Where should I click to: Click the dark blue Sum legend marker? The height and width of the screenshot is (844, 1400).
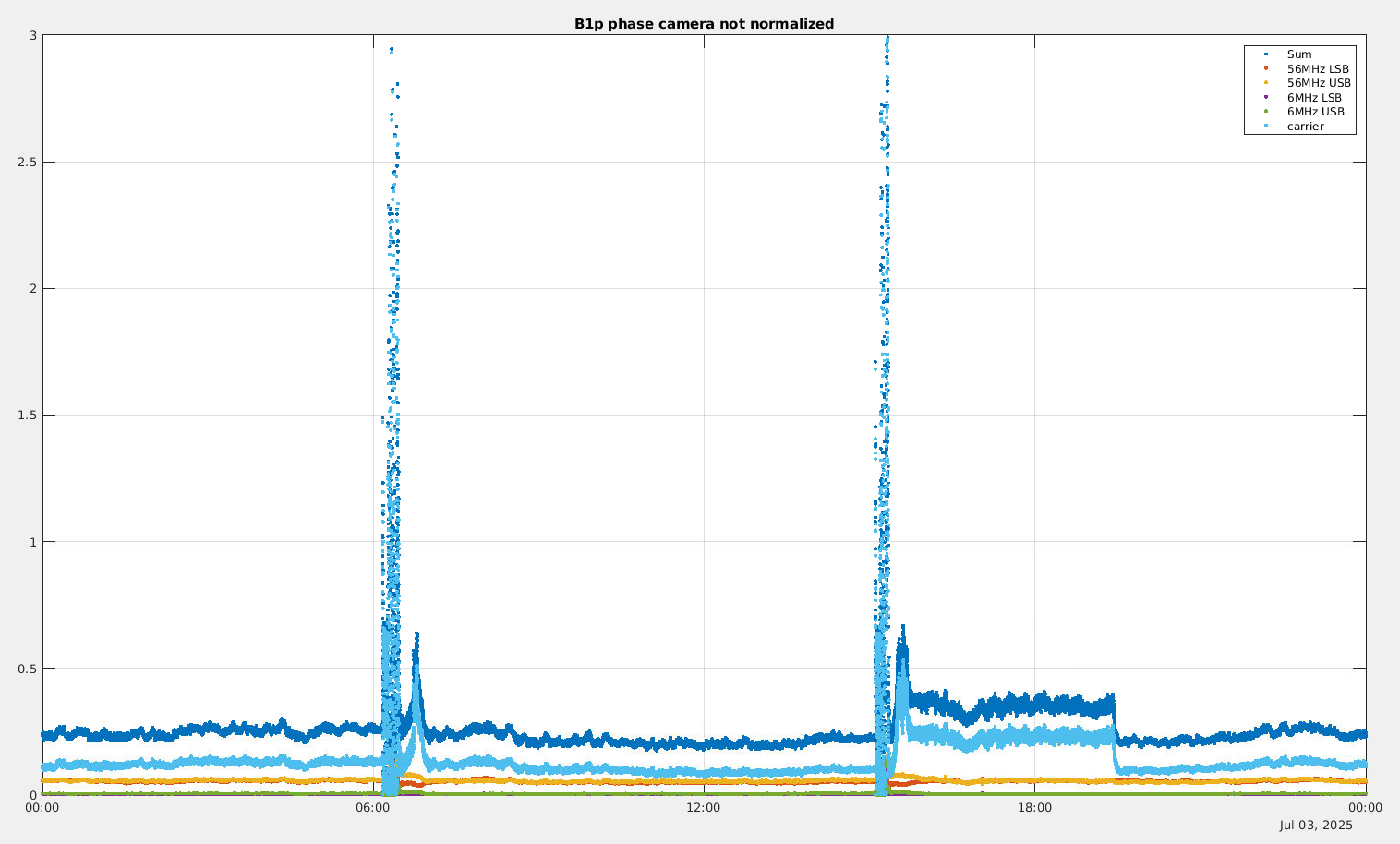click(1266, 54)
